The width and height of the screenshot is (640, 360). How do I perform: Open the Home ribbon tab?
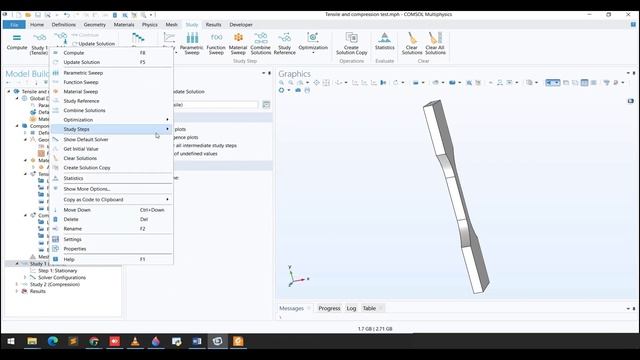(37, 24)
